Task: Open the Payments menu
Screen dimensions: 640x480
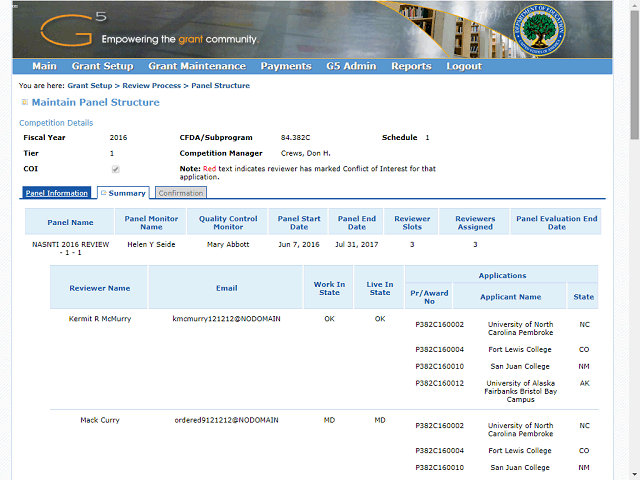Action: click(x=286, y=66)
